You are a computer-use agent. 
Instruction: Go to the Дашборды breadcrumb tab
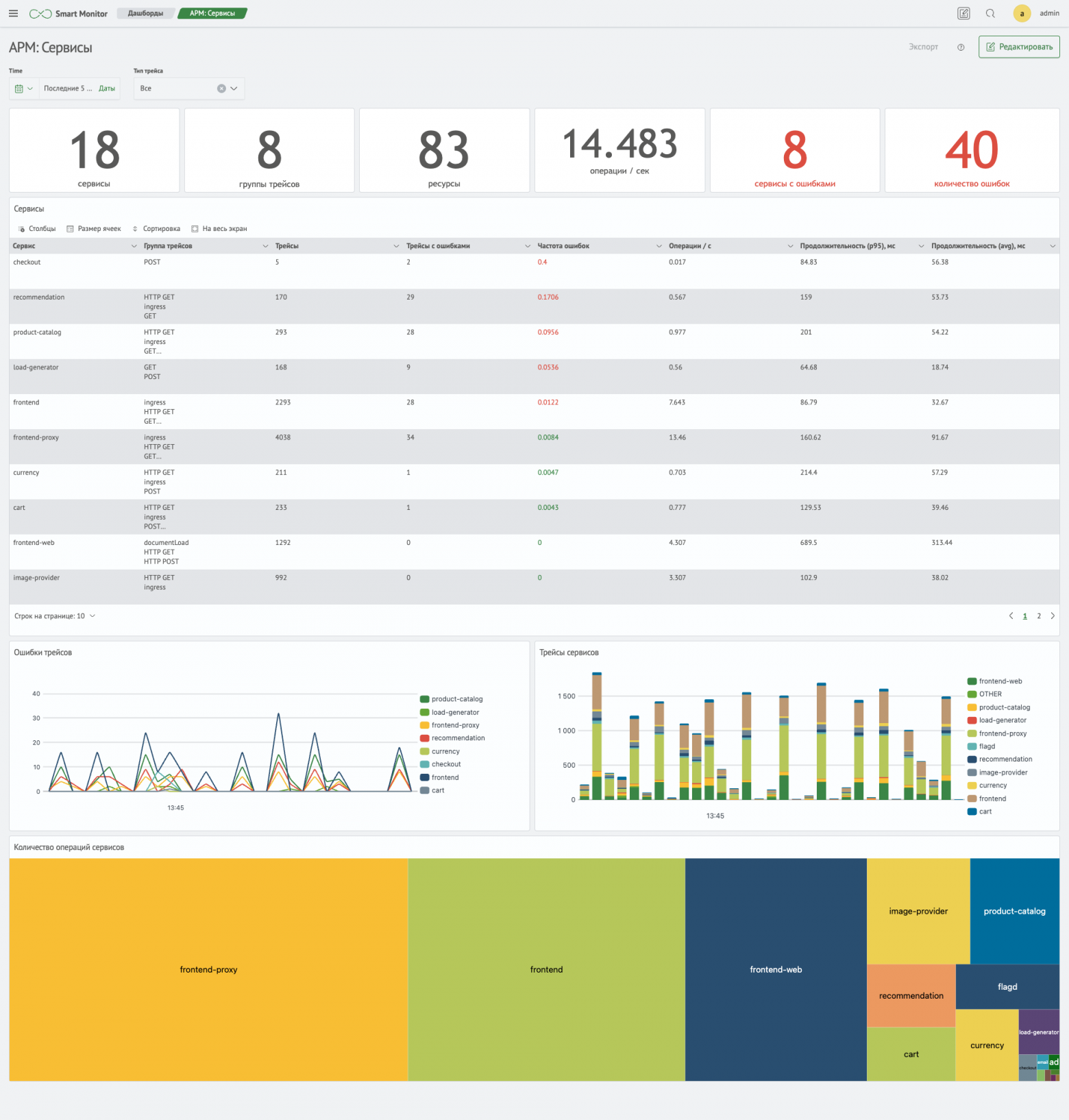(x=146, y=13)
